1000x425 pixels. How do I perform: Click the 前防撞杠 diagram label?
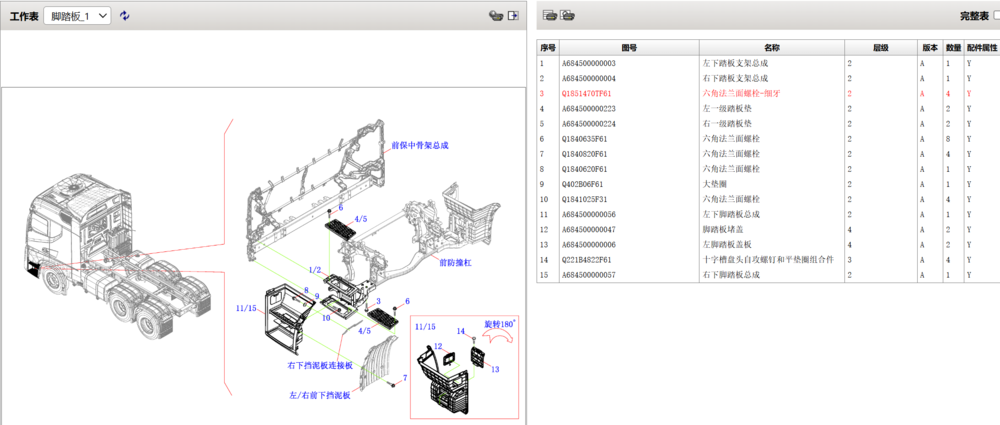pos(454,262)
